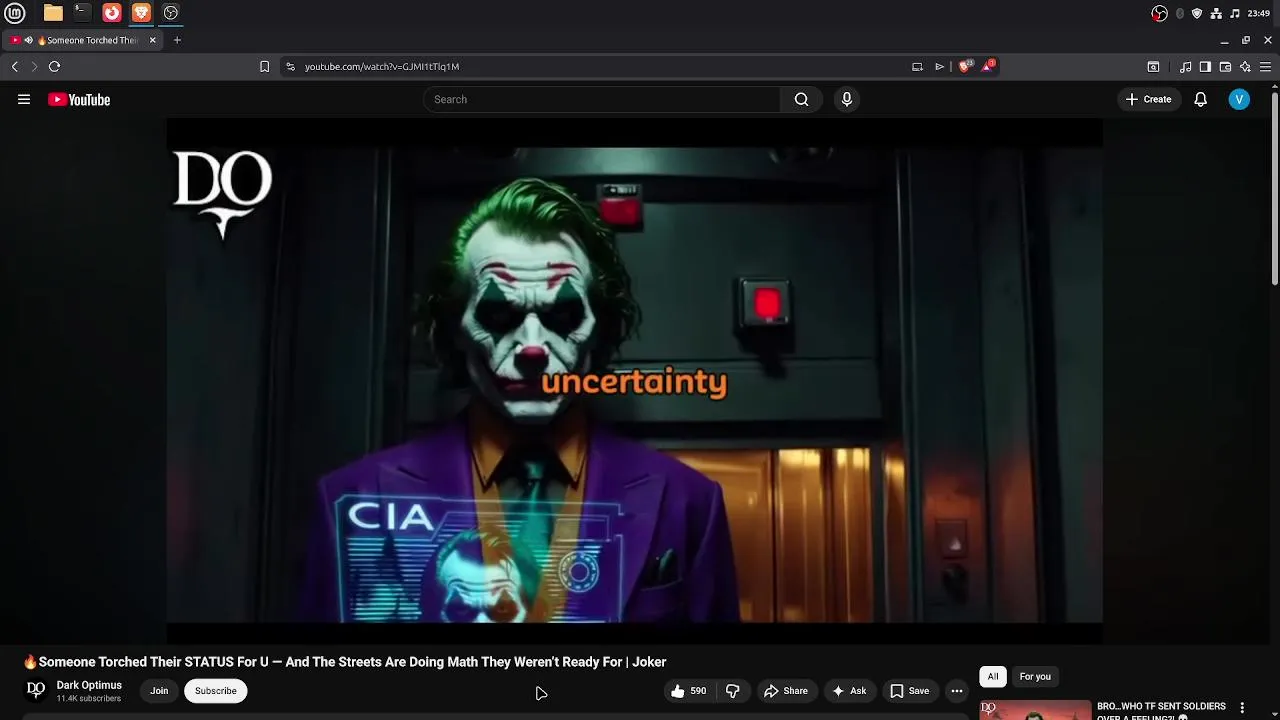Dislike the video with thumbs down
Viewport: 1280px width, 720px height.
click(x=733, y=691)
